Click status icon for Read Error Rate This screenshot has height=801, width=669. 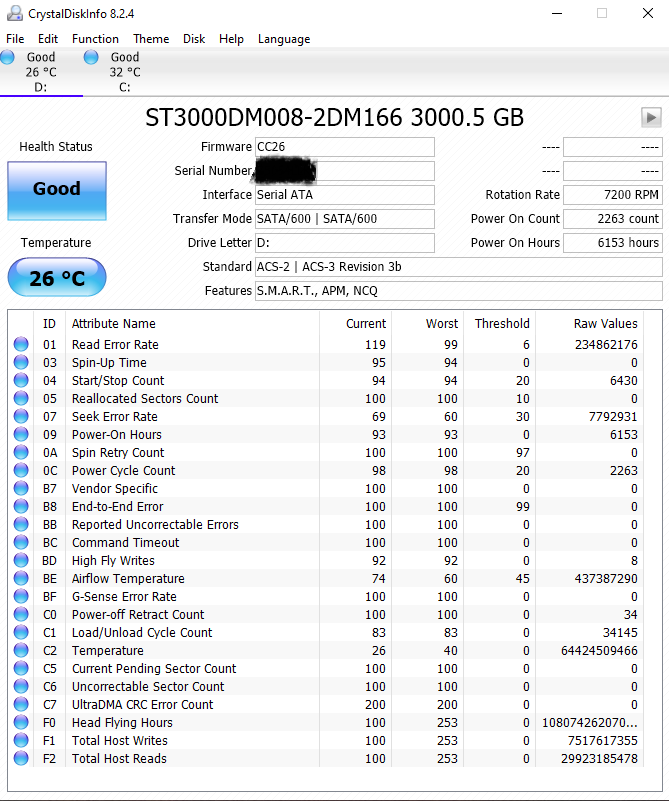click(x=21, y=344)
